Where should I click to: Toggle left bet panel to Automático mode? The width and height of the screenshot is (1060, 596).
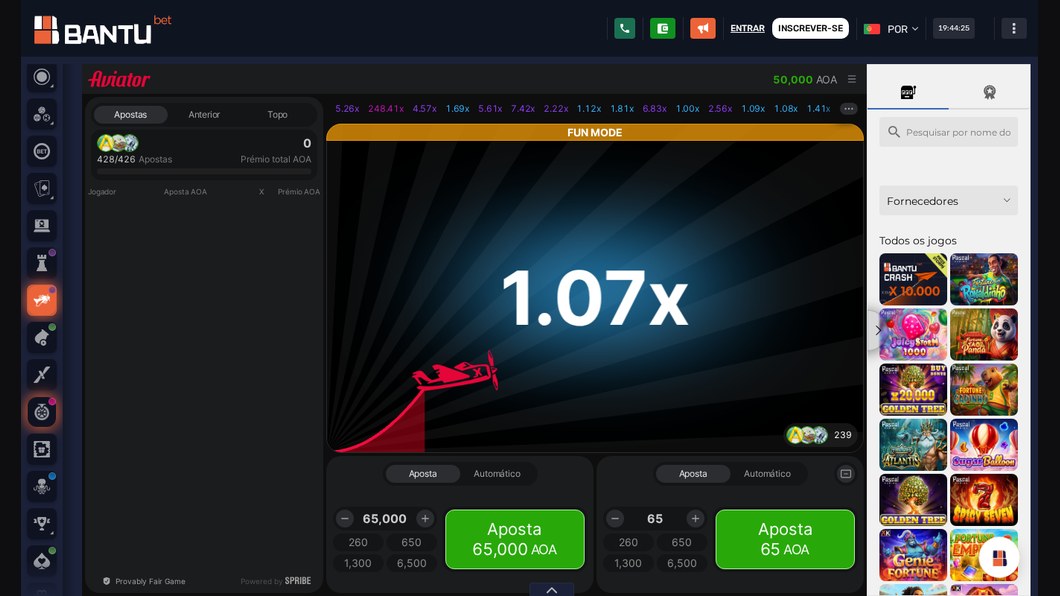[x=497, y=474]
